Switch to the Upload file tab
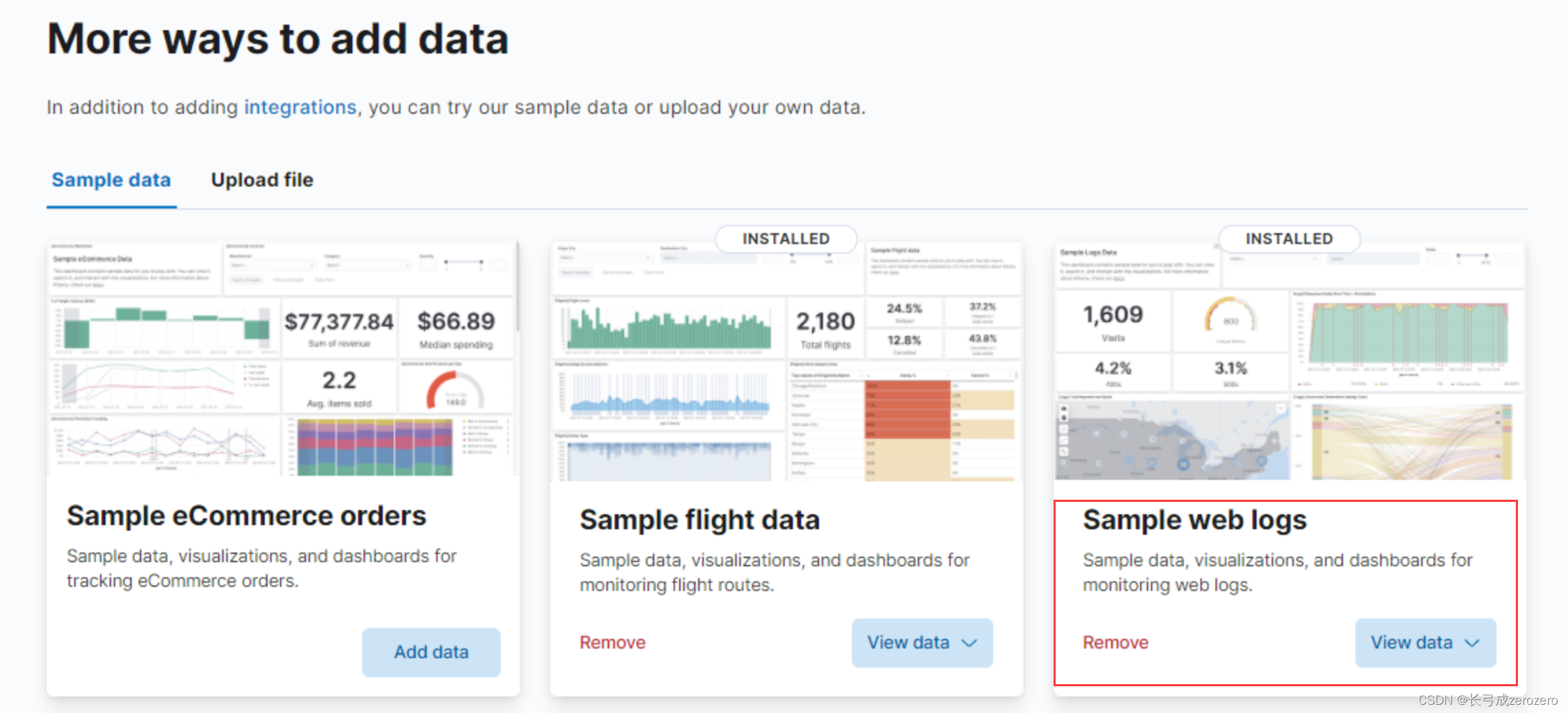The height and width of the screenshot is (713, 1568). pyautogui.click(x=262, y=180)
